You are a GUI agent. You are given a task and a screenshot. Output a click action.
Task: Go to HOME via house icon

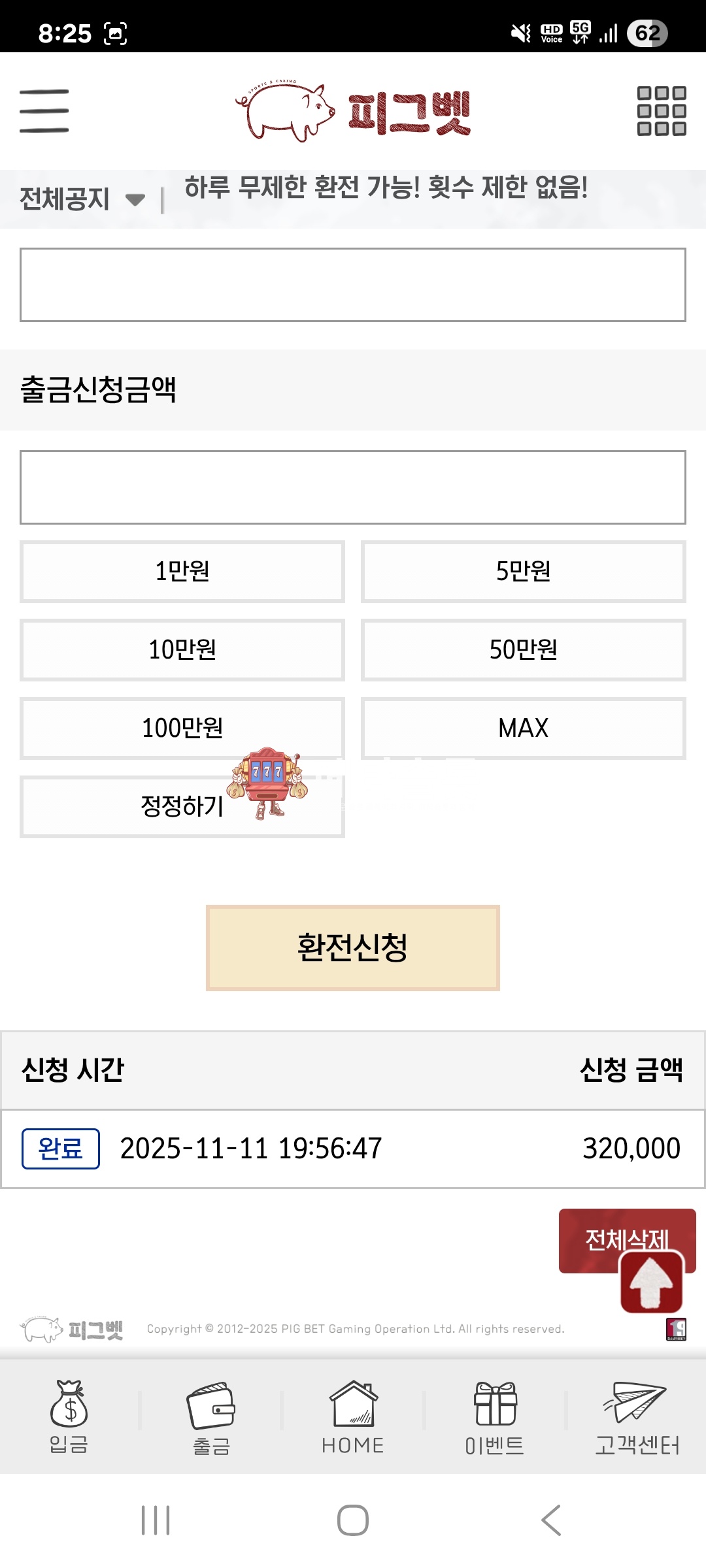pyautogui.click(x=353, y=1418)
